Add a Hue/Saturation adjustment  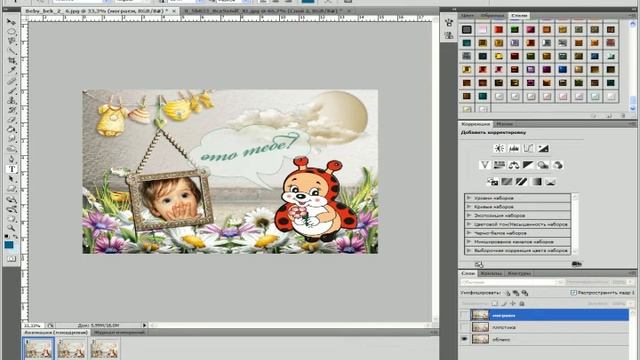499,165
